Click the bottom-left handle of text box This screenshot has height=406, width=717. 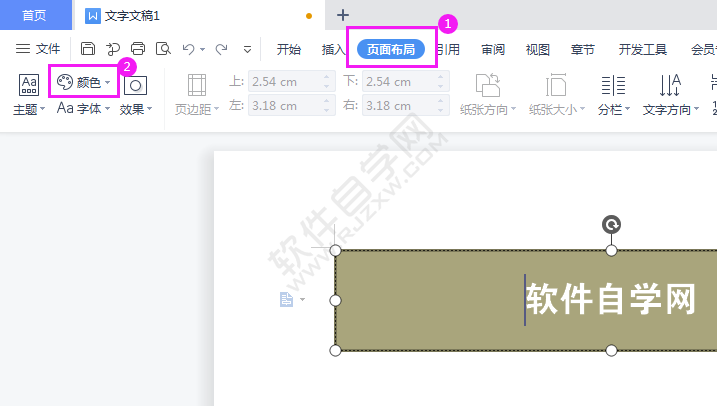click(x=335, y=350)
